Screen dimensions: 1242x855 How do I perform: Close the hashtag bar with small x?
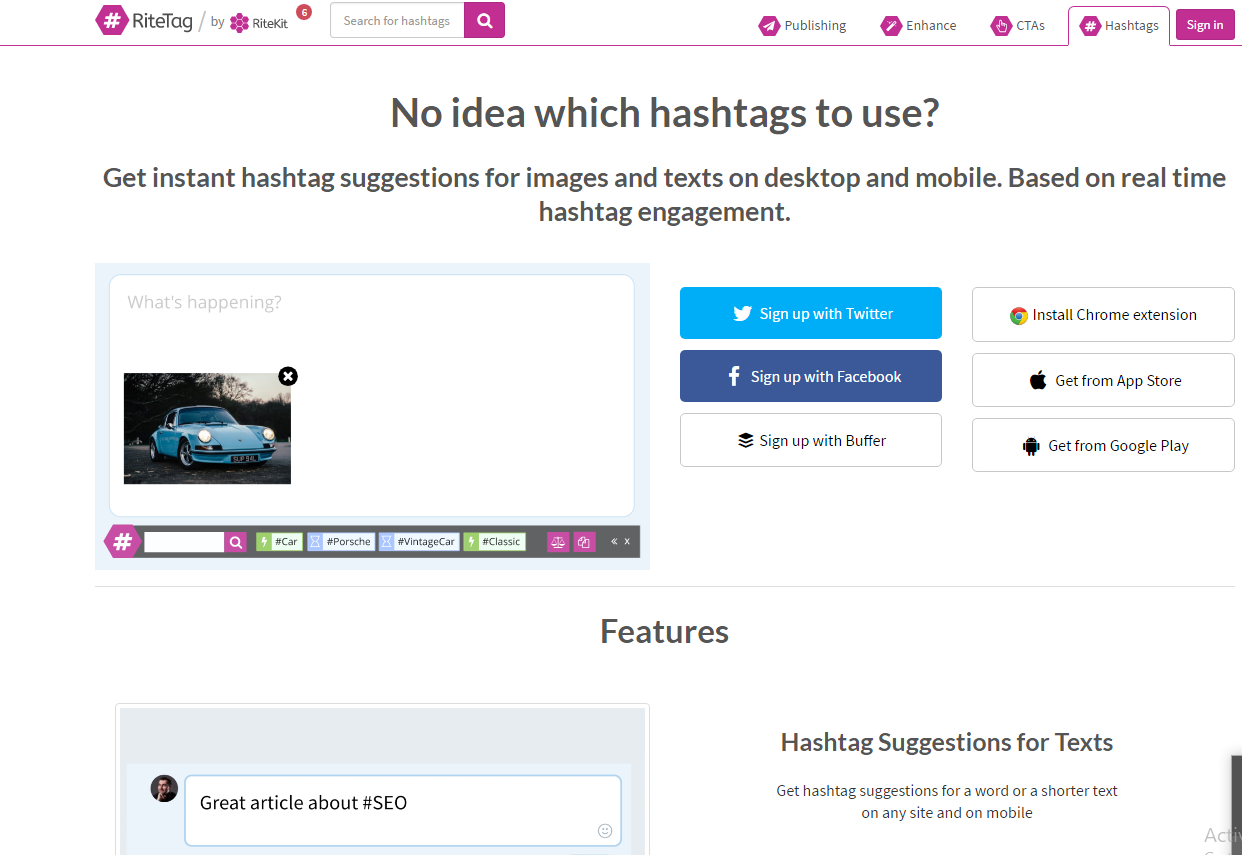[627, 542]
